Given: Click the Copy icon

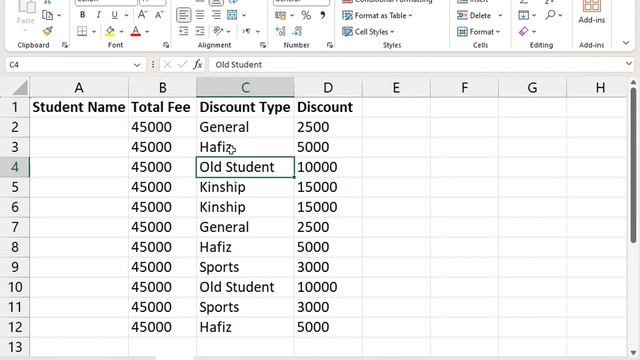Looking at the screenshot, I should (48, 15).
